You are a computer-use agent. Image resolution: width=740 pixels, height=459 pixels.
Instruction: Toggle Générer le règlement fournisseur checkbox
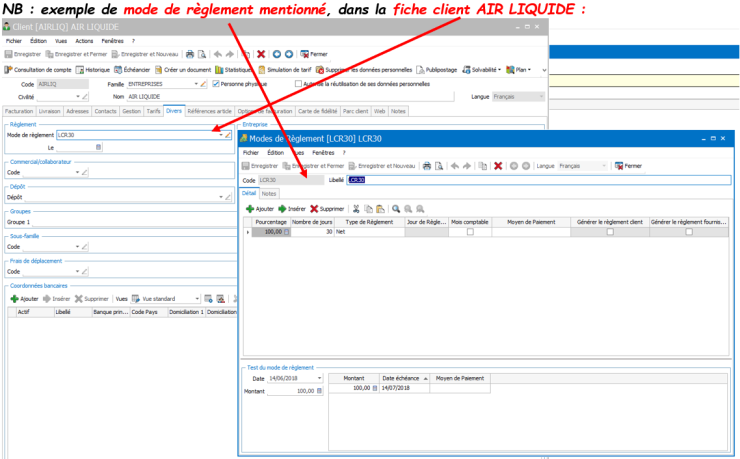(689, 232)
